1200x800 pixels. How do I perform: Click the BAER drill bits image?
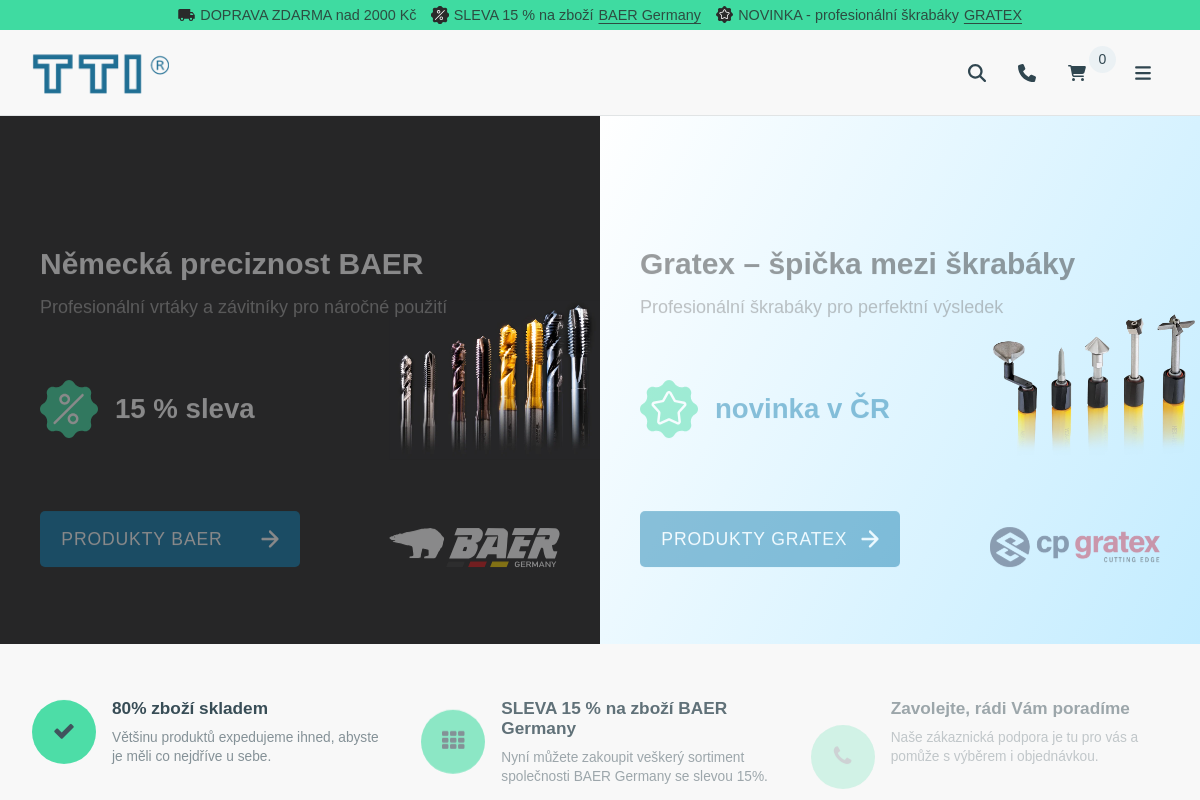(x=494, y=378)
